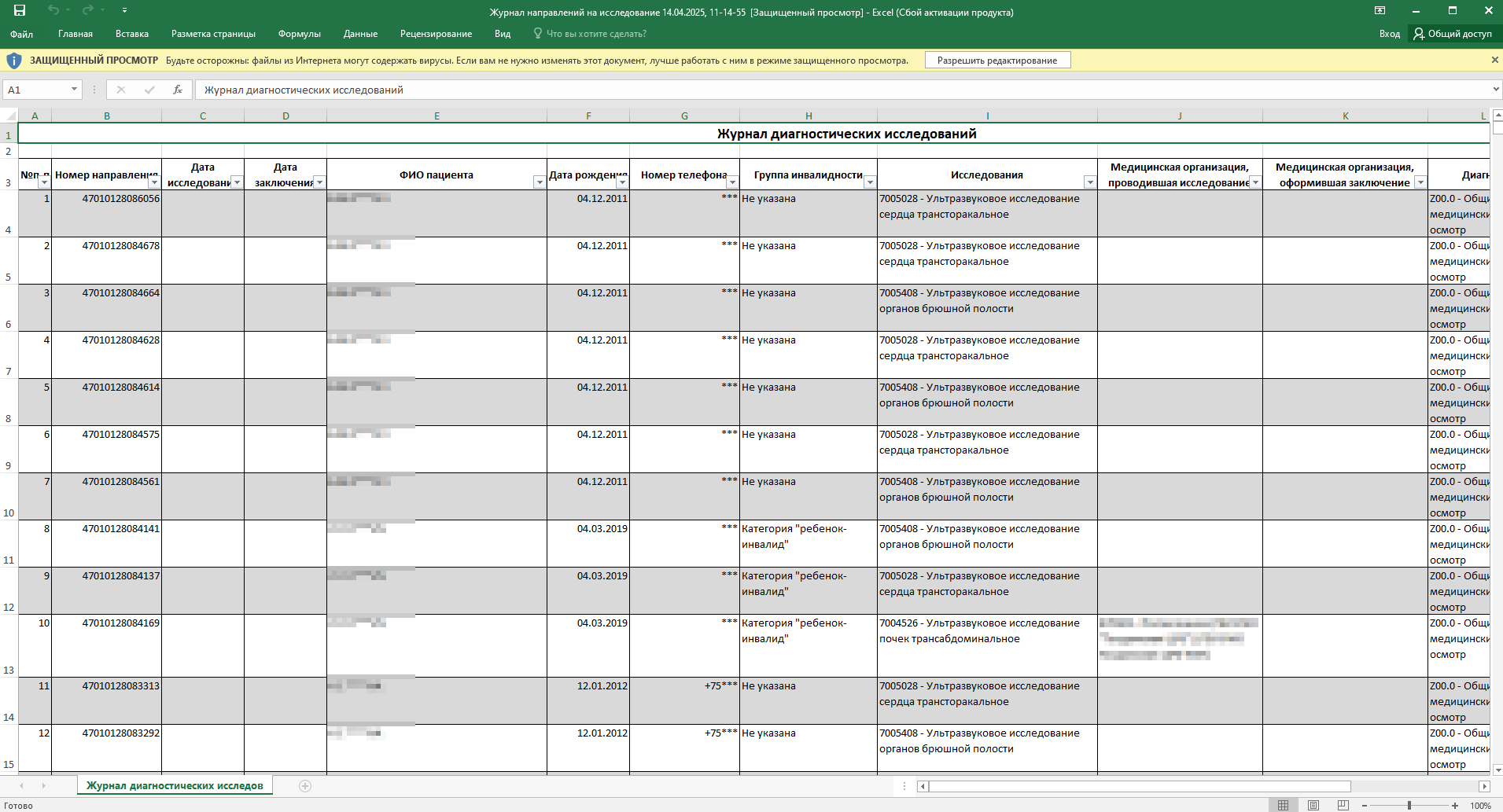Screen dimensions: 1503x812
Task: Select row header 13
Action: coord(9,646)
